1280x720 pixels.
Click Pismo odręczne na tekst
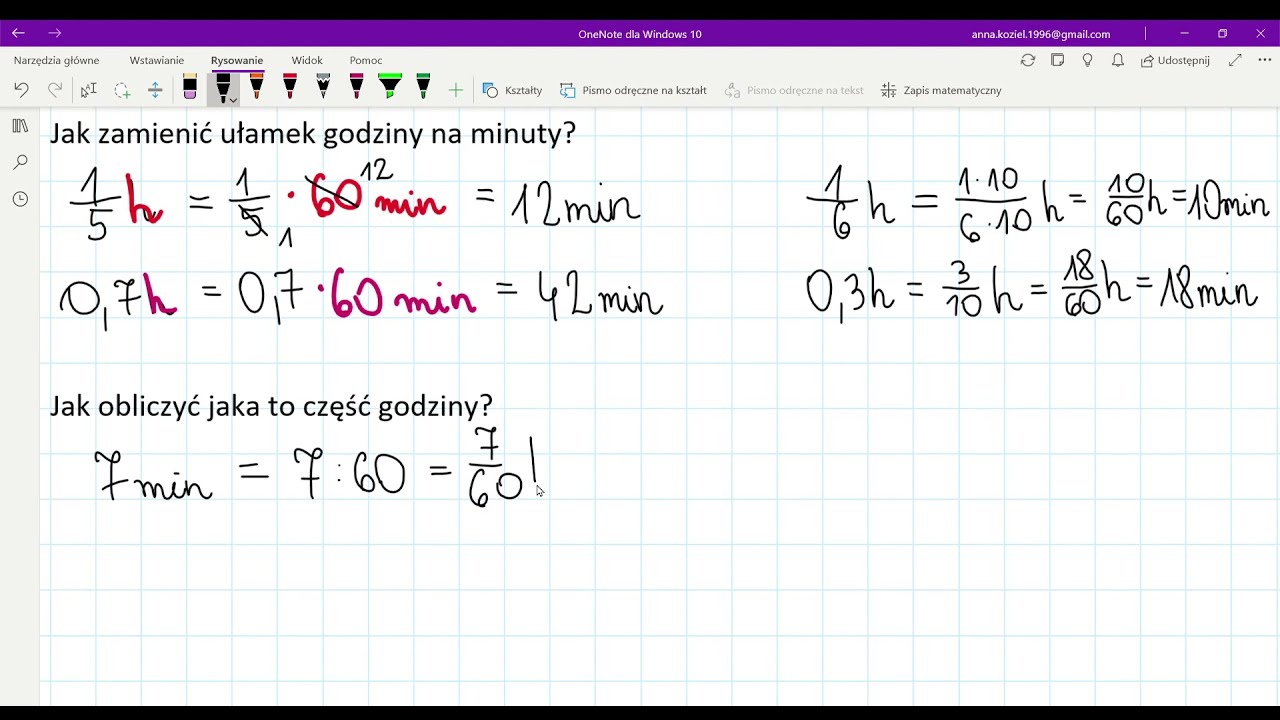[x=794, y=90]
